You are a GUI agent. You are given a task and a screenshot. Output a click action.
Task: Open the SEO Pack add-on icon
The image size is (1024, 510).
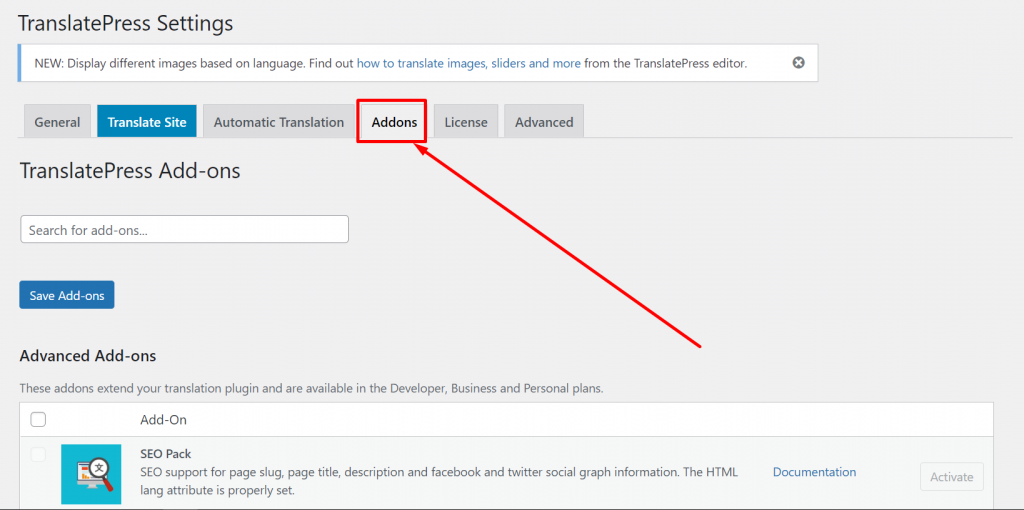[x=91, y=474]
